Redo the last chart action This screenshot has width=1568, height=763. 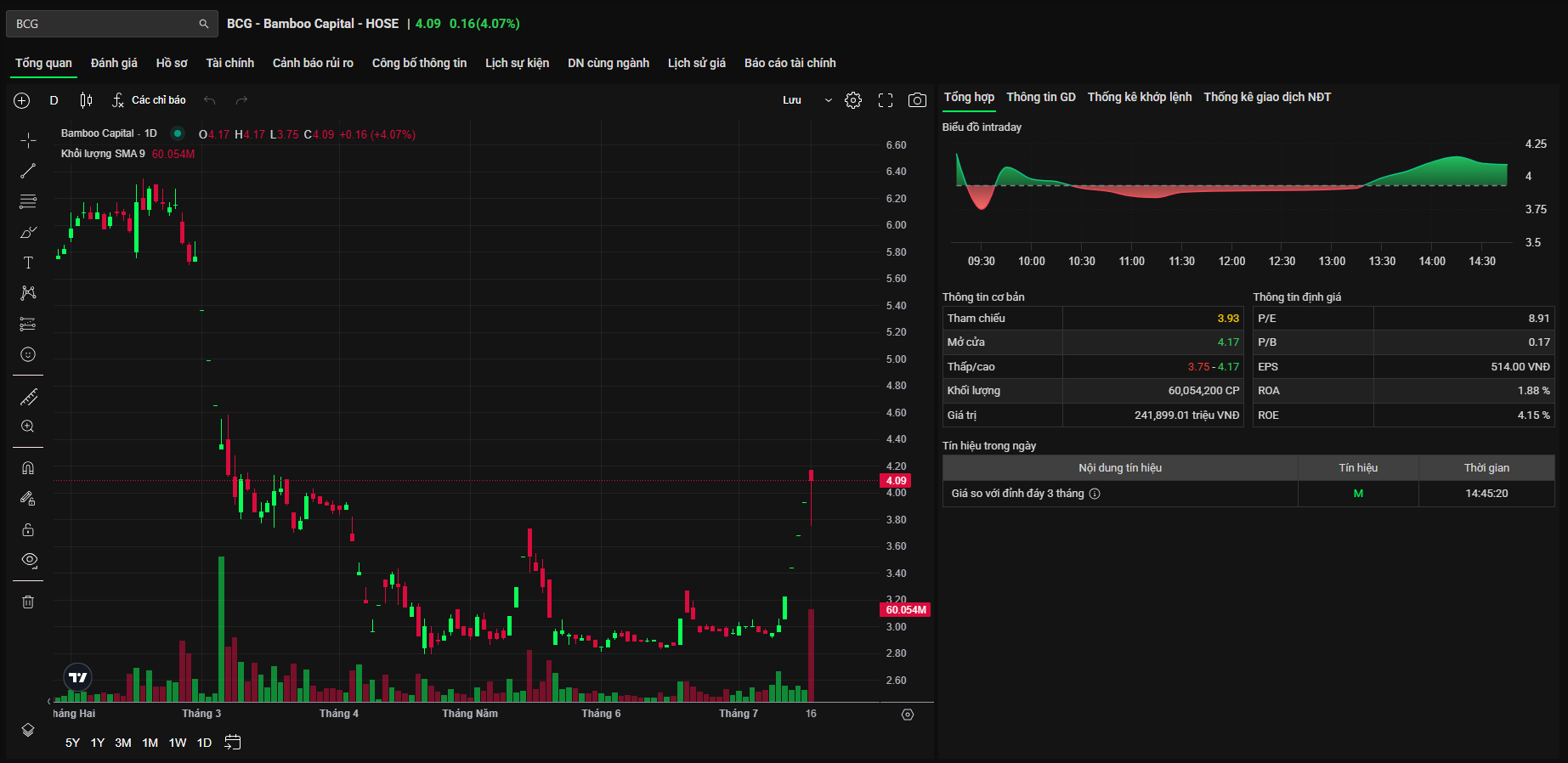(241, 100)
